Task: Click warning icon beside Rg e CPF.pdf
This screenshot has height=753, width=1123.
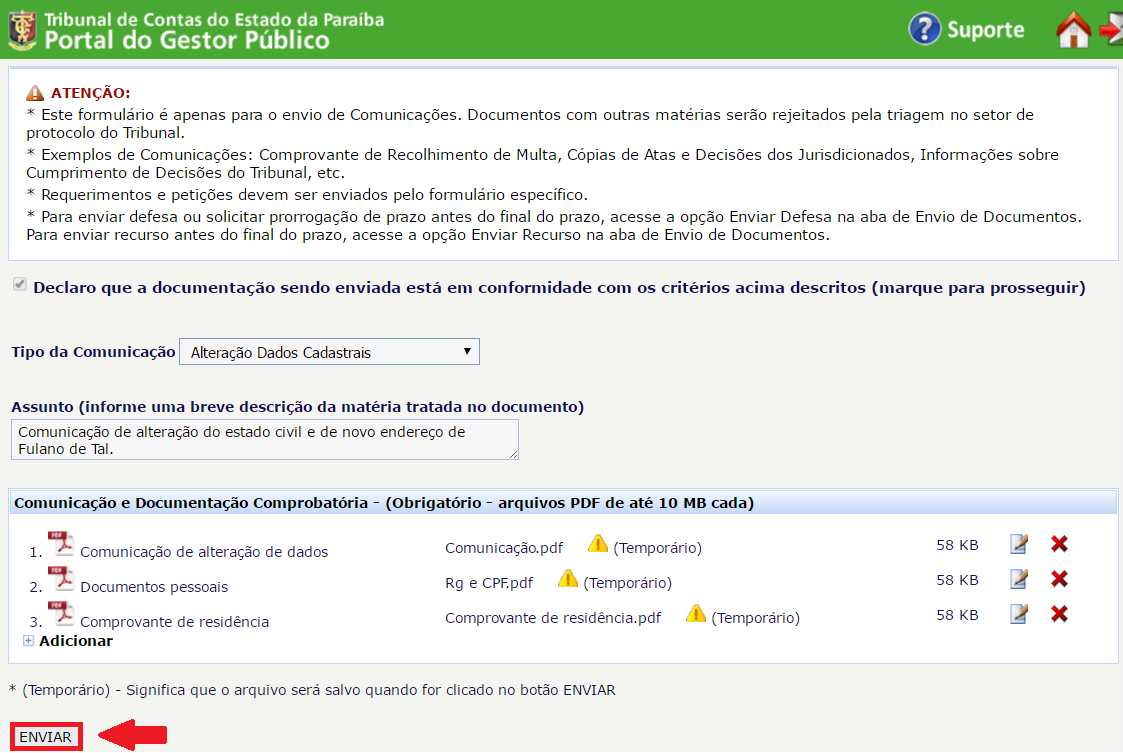Action: point(568,579)
